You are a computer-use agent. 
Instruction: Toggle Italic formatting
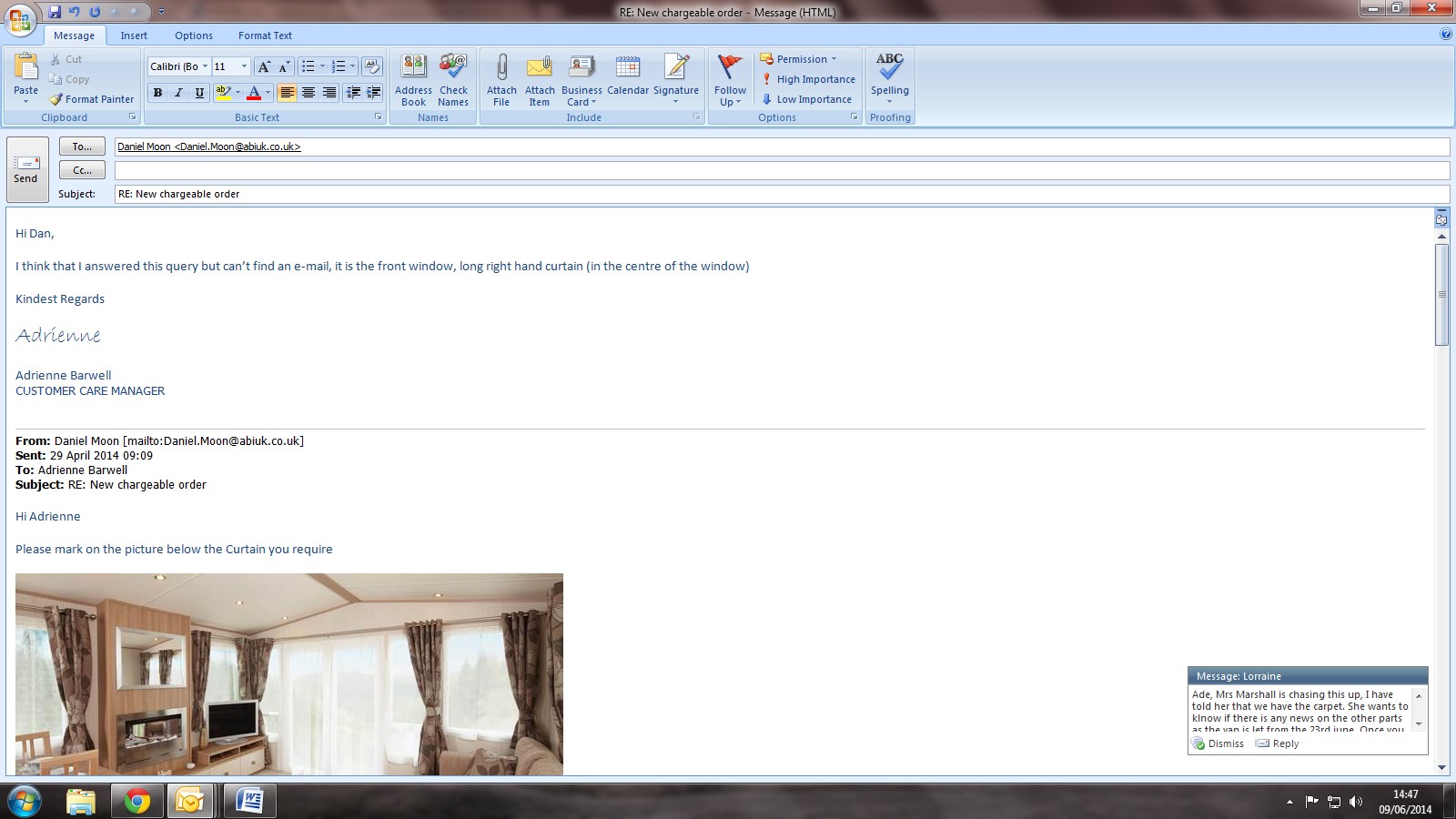[x=178, y=93]
